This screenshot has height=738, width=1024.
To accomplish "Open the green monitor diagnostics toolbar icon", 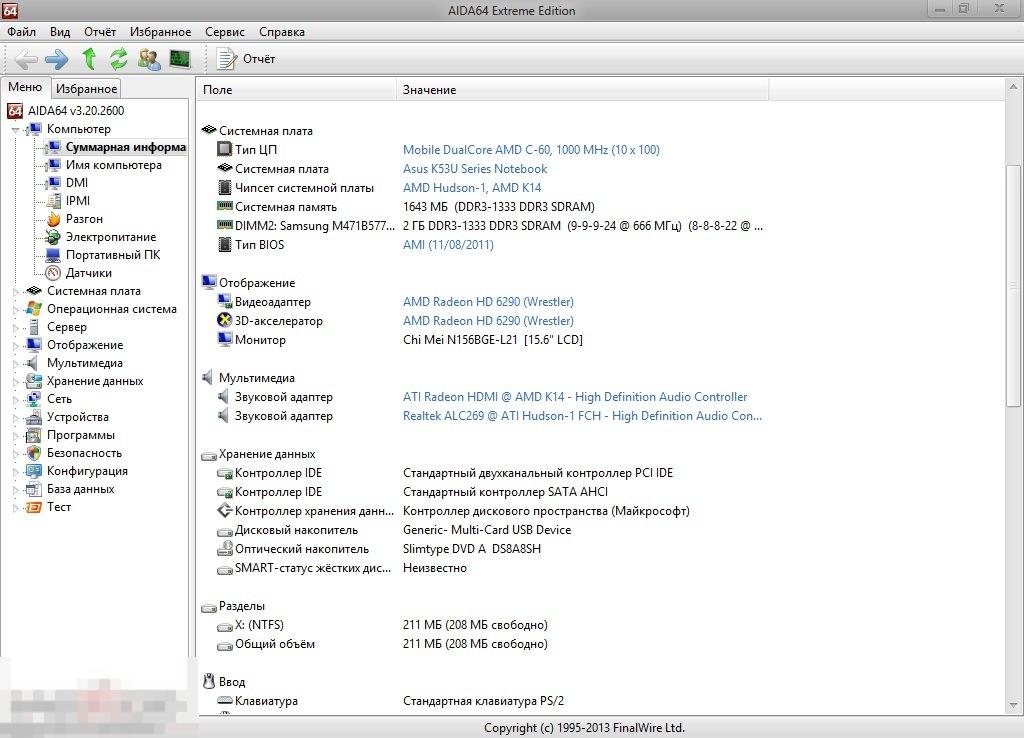I will [x=180, y=59].
